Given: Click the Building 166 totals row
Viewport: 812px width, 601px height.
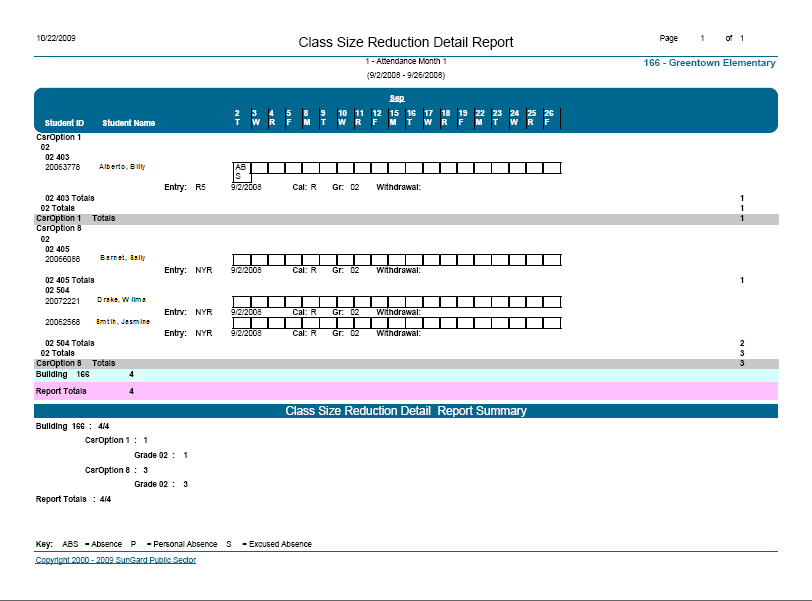Looking at the screenshot, I should click(406, 374).
